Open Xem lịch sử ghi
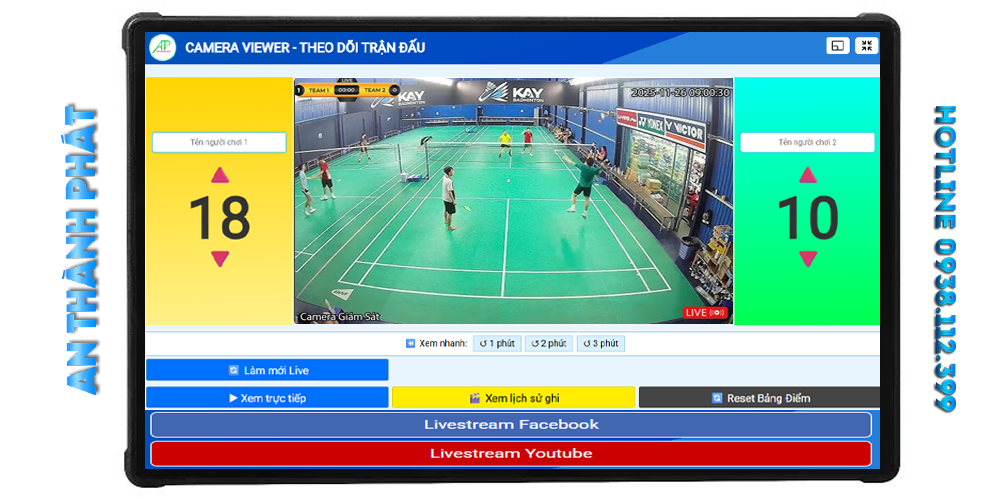 513,398
